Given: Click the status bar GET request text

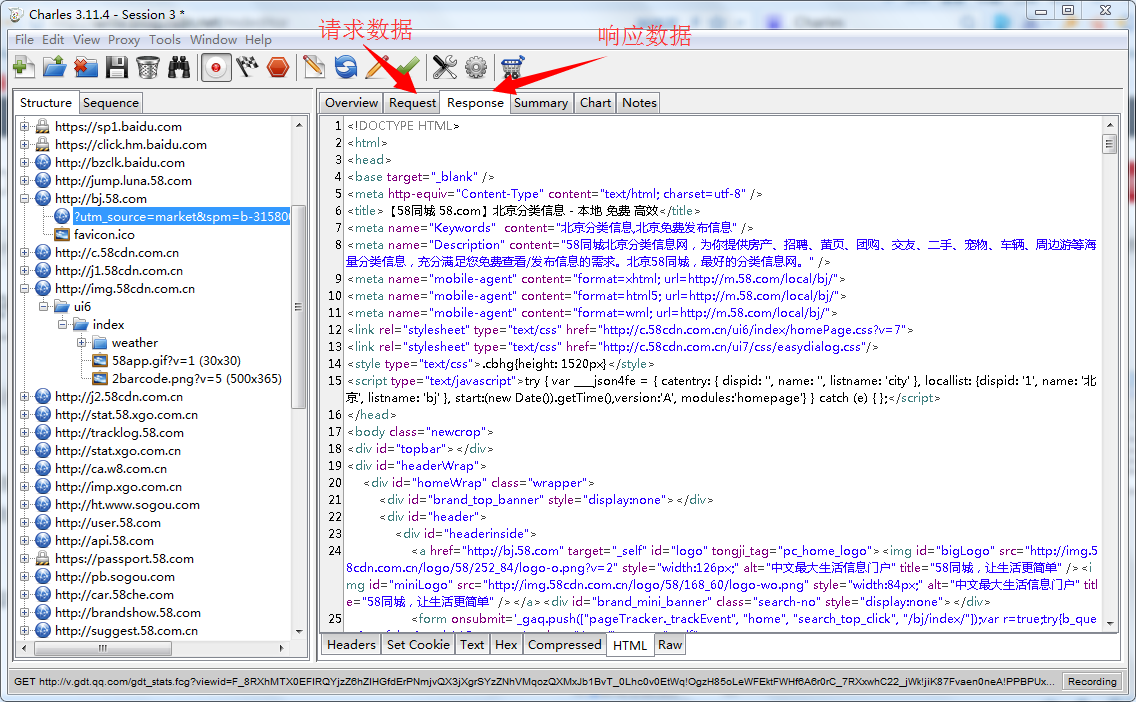Looking at the screenshot, I should (534, 682).
